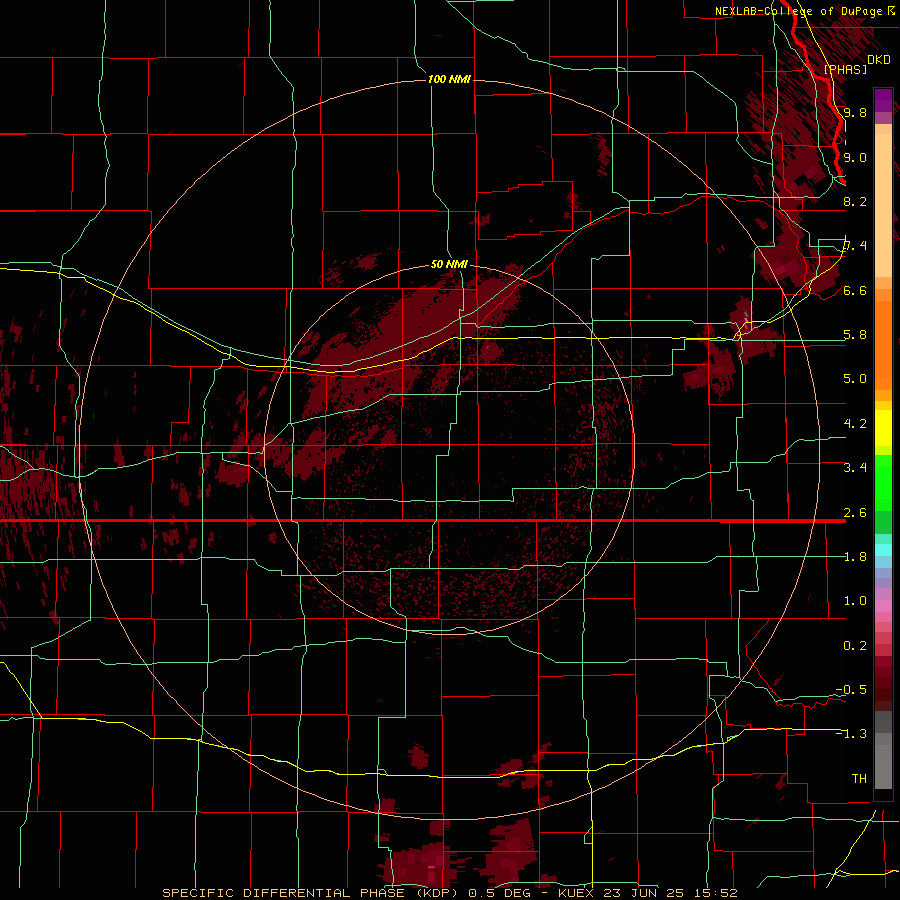Click the 3.4 scale value
Image resolution: width=900 pixels, height=900 pixels.
(x=855, y=467)
